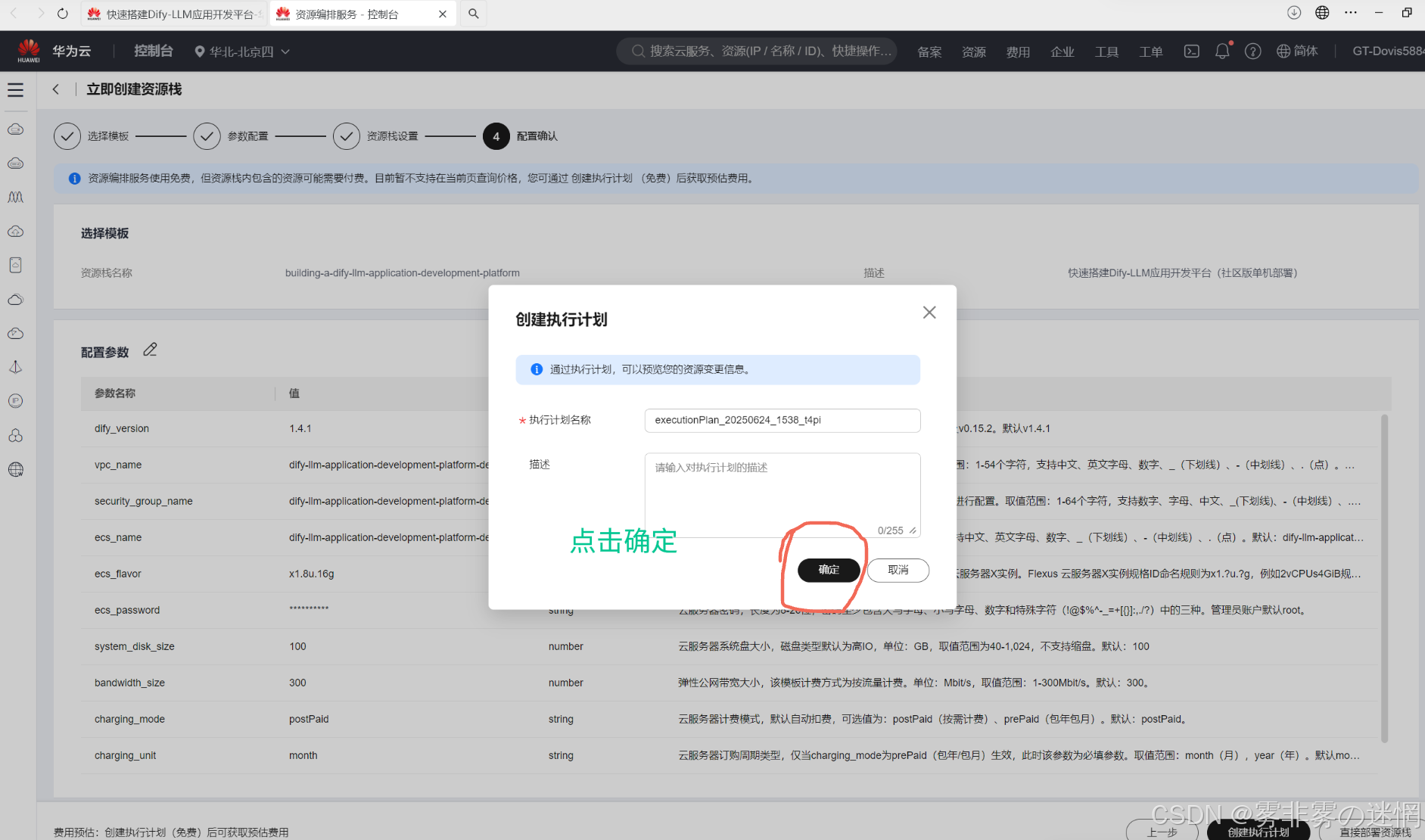Click the 参数配置 step indicator
Viewport: 1425px width, 840px height.
(x=231, y=136)
